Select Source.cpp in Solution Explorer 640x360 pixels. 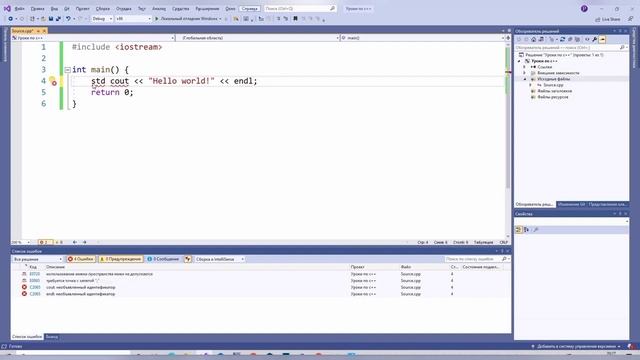[x=553, y=85]
